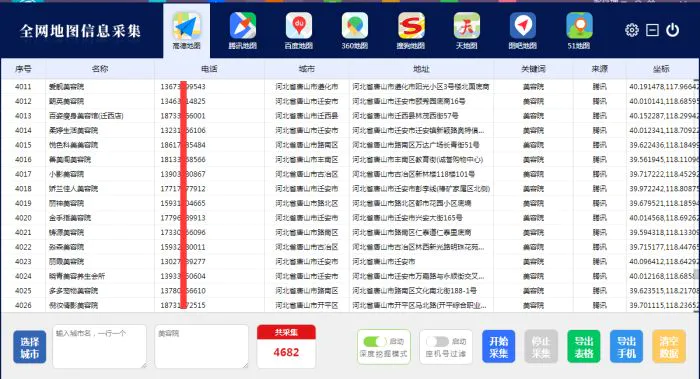Switch to 腾讯地图 map source
This screenshot has width=700, height=379.
242,26
